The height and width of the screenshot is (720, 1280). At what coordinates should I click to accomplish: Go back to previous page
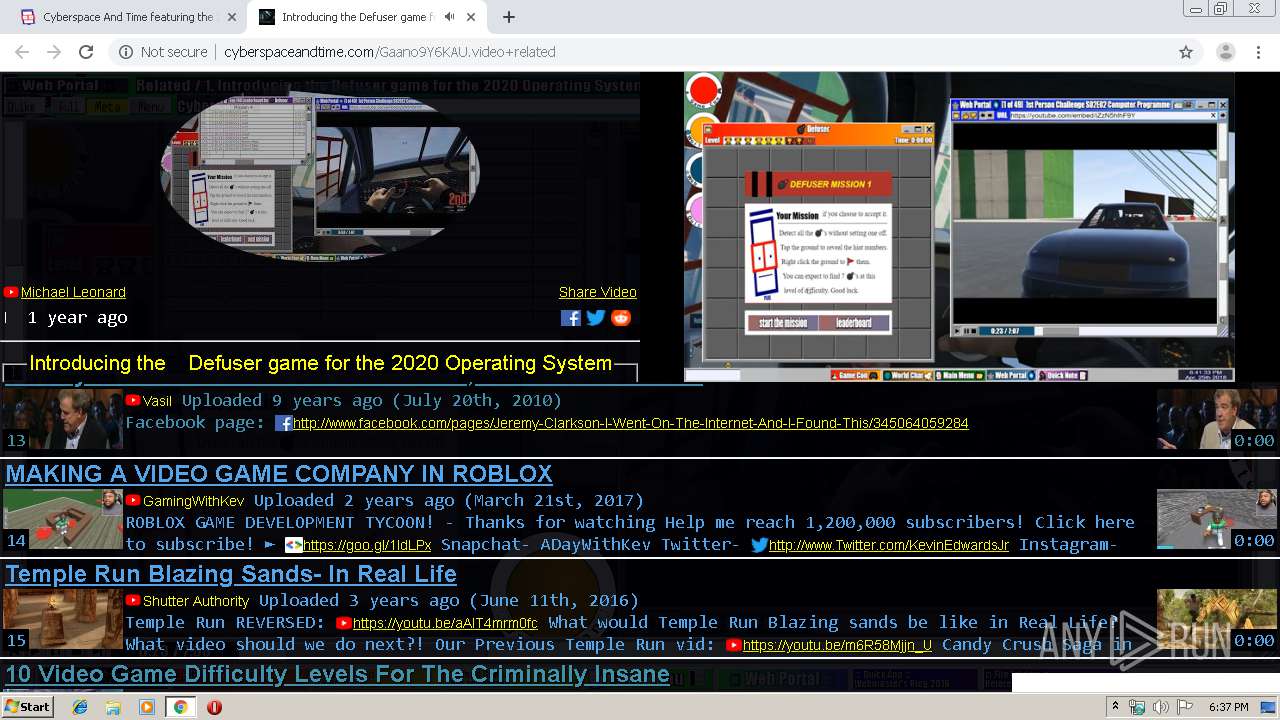[22, 52]
